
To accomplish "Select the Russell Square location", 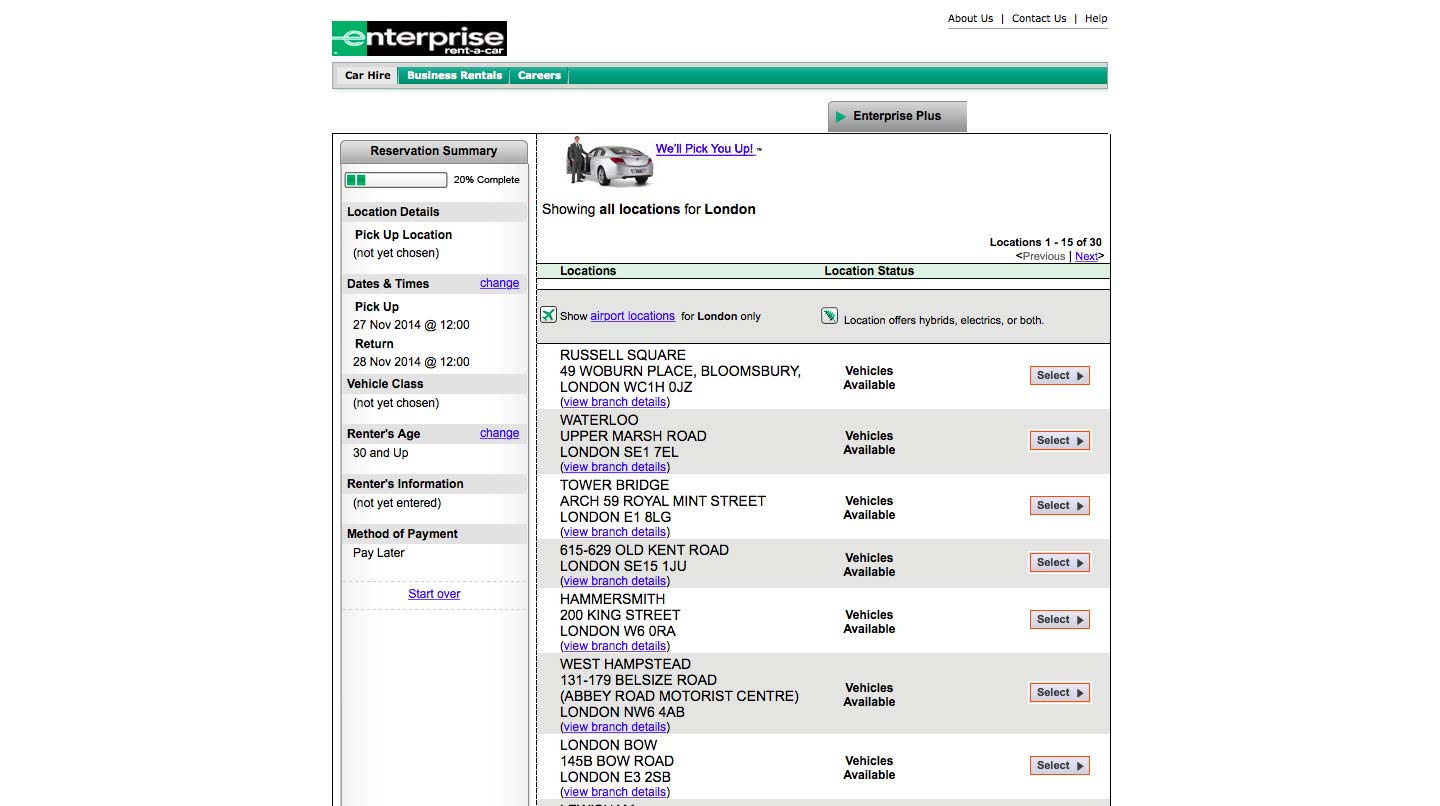I will [1059, 376].
